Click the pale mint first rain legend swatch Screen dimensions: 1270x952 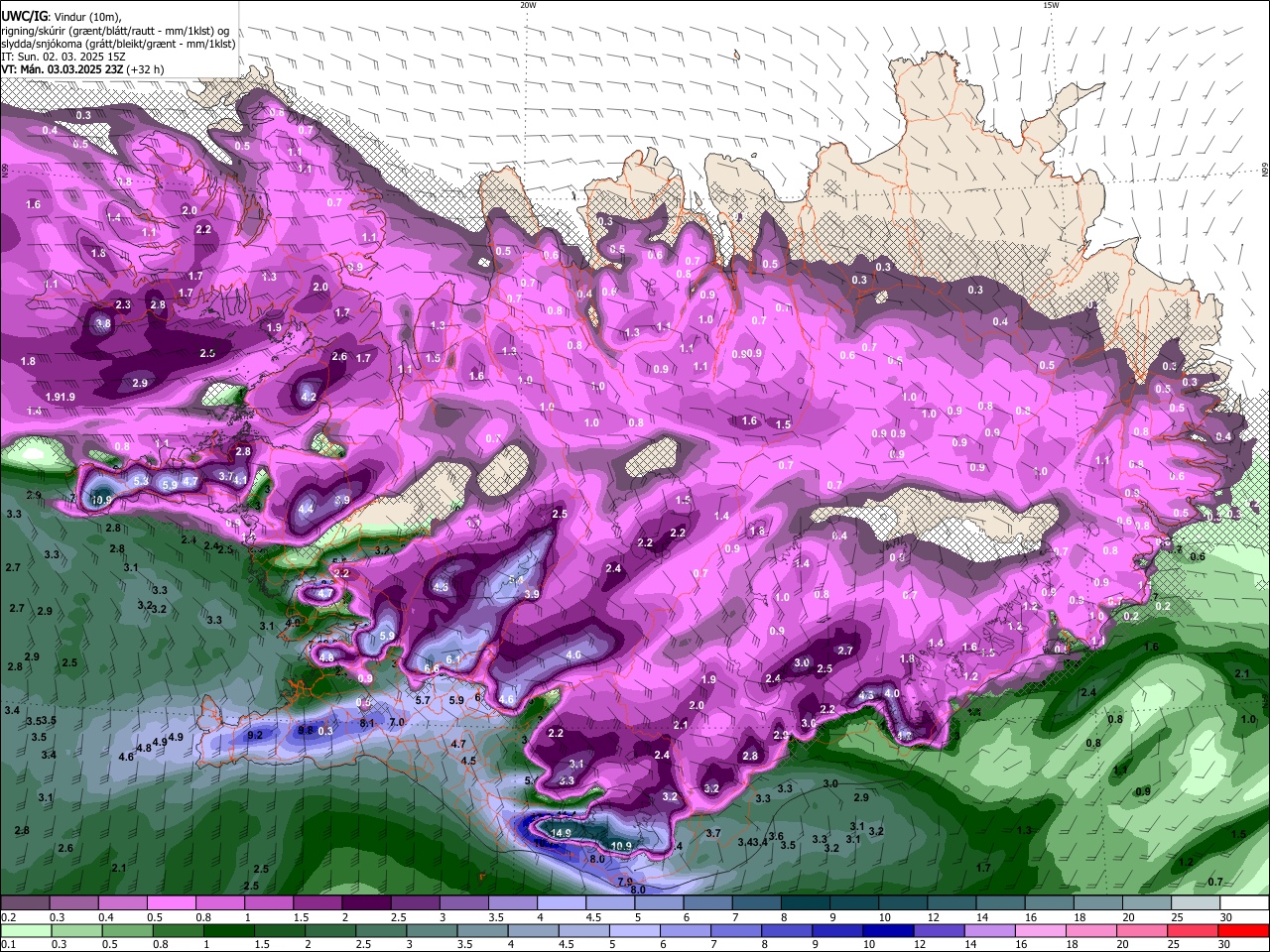coord(25,930)
